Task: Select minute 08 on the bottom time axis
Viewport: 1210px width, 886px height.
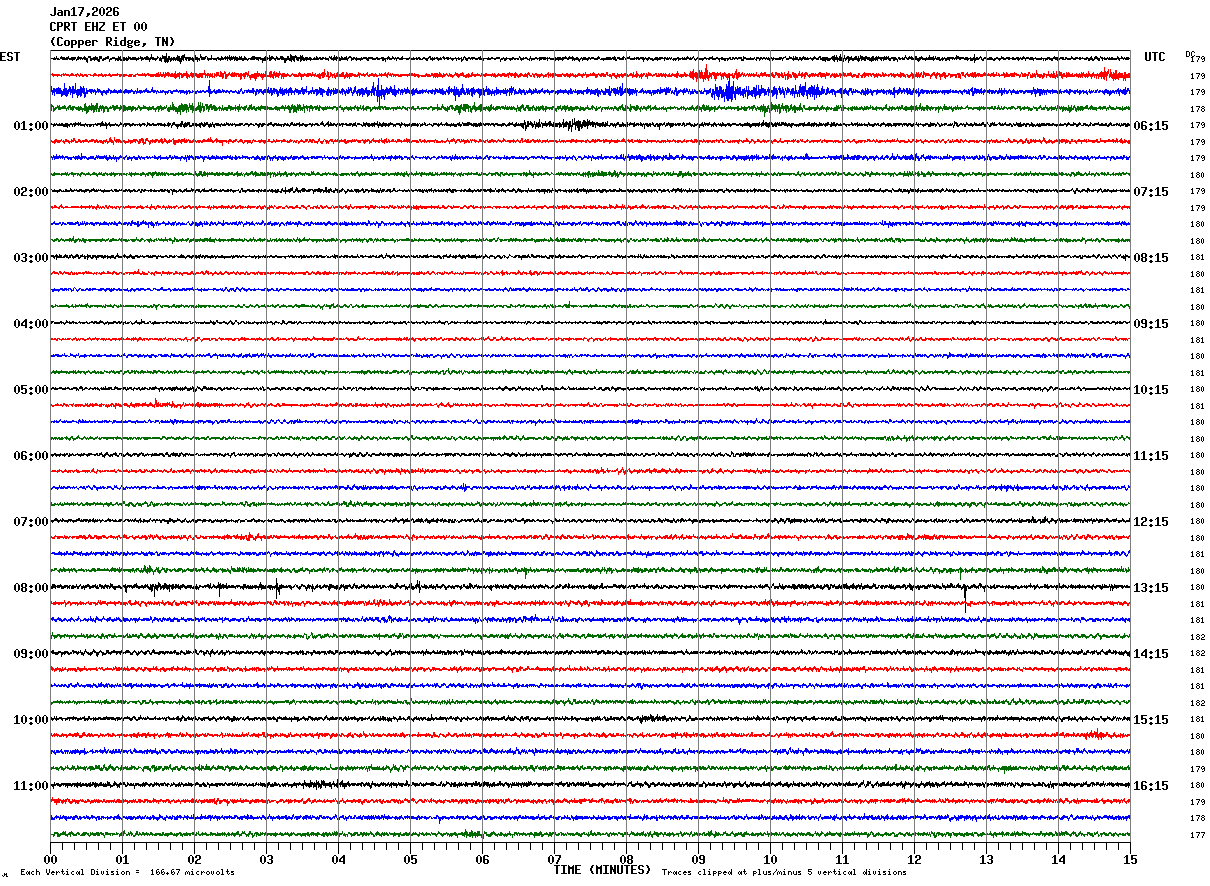Action: (x=626, y=859)
